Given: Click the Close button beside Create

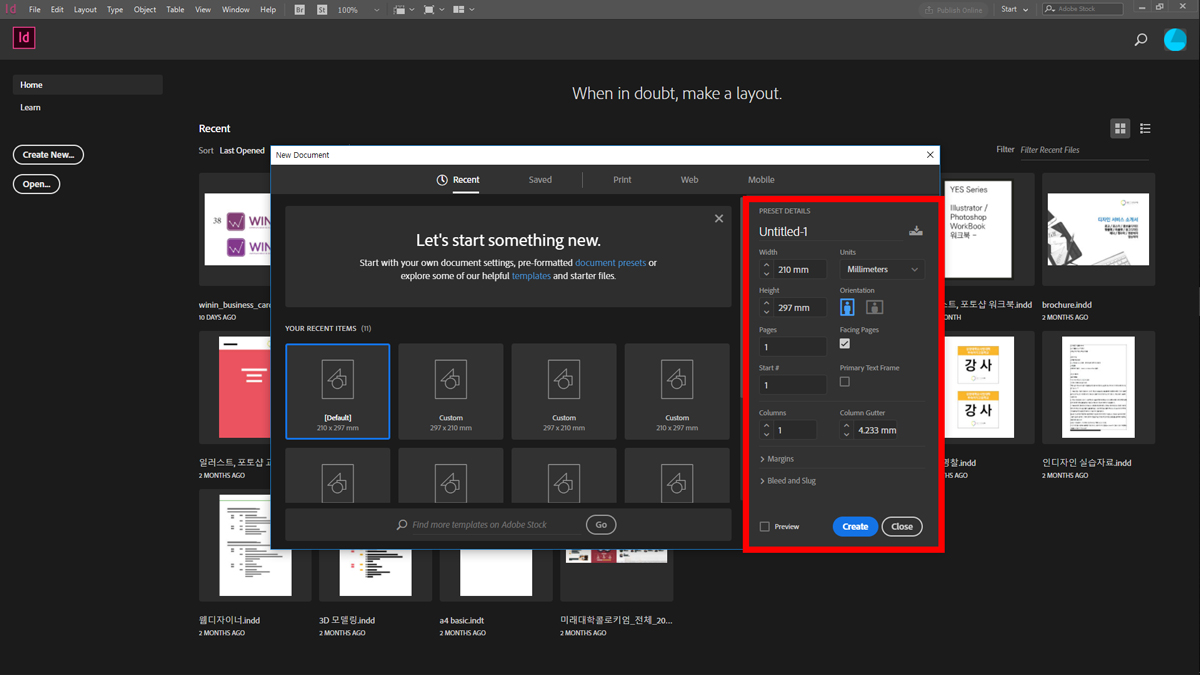Looking at the screenshot, I should (x=902, y=527).
